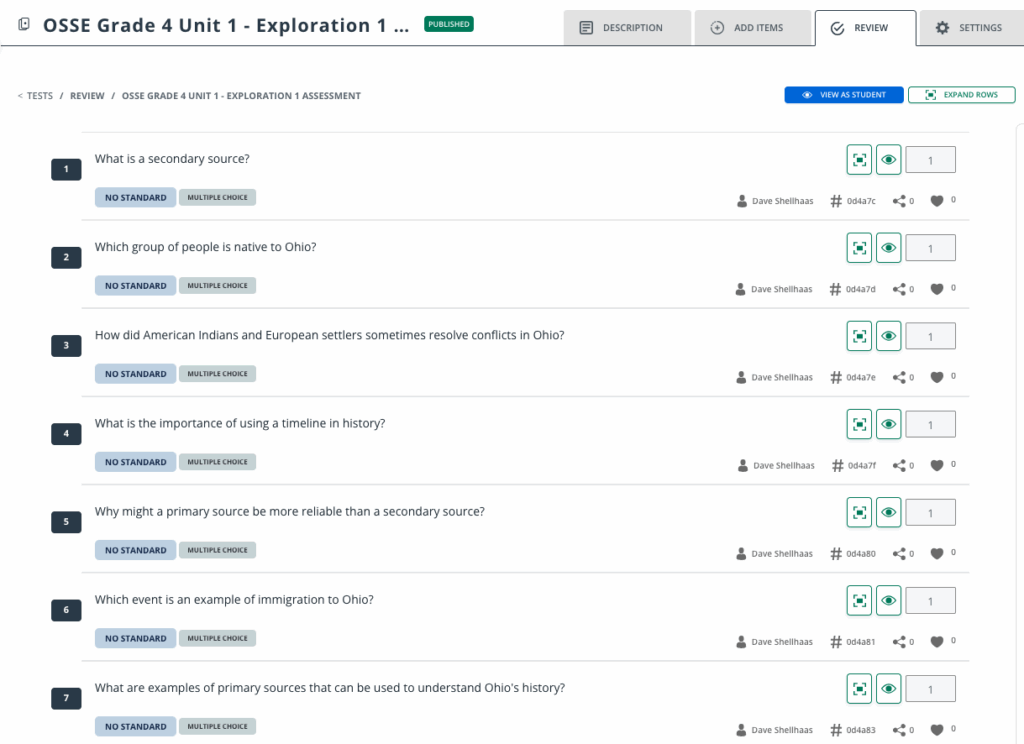
Task: Switch to the Description tab
Action: [x=627, y=28]
